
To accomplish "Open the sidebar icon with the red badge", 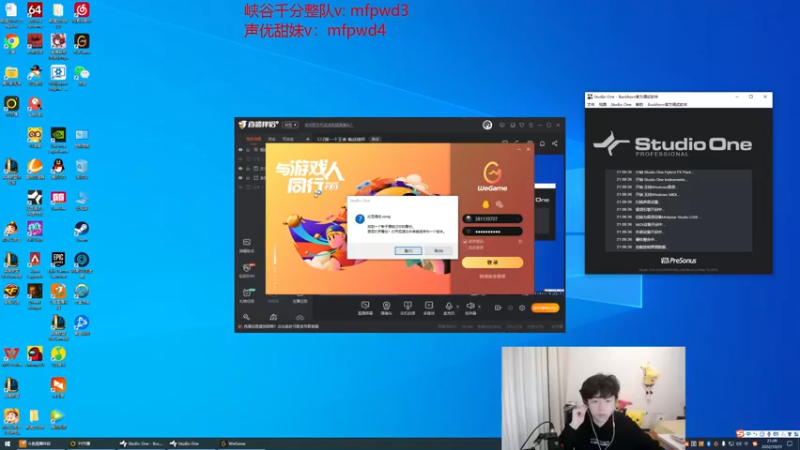I will [x=247, y=270].
